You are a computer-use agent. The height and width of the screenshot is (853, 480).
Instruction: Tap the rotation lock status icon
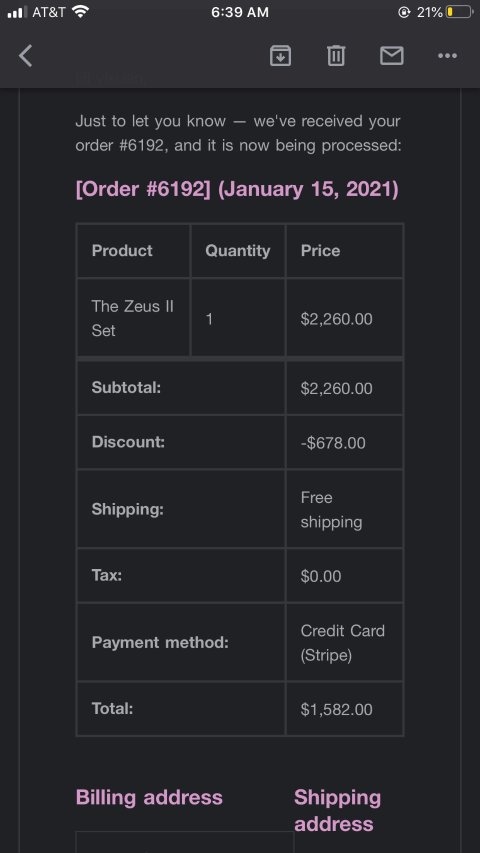click(x=404, y=12)
